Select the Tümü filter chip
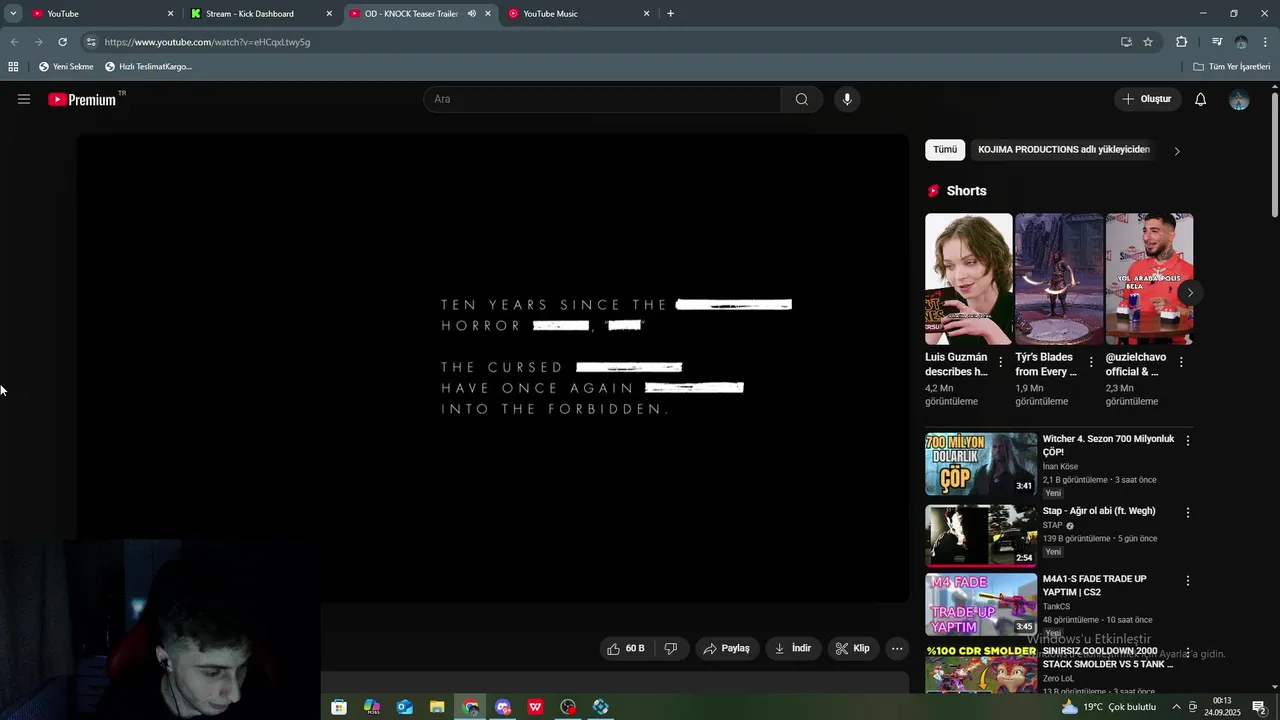The width and height of the screenshot is (1280, 720). tap(945, 150)
